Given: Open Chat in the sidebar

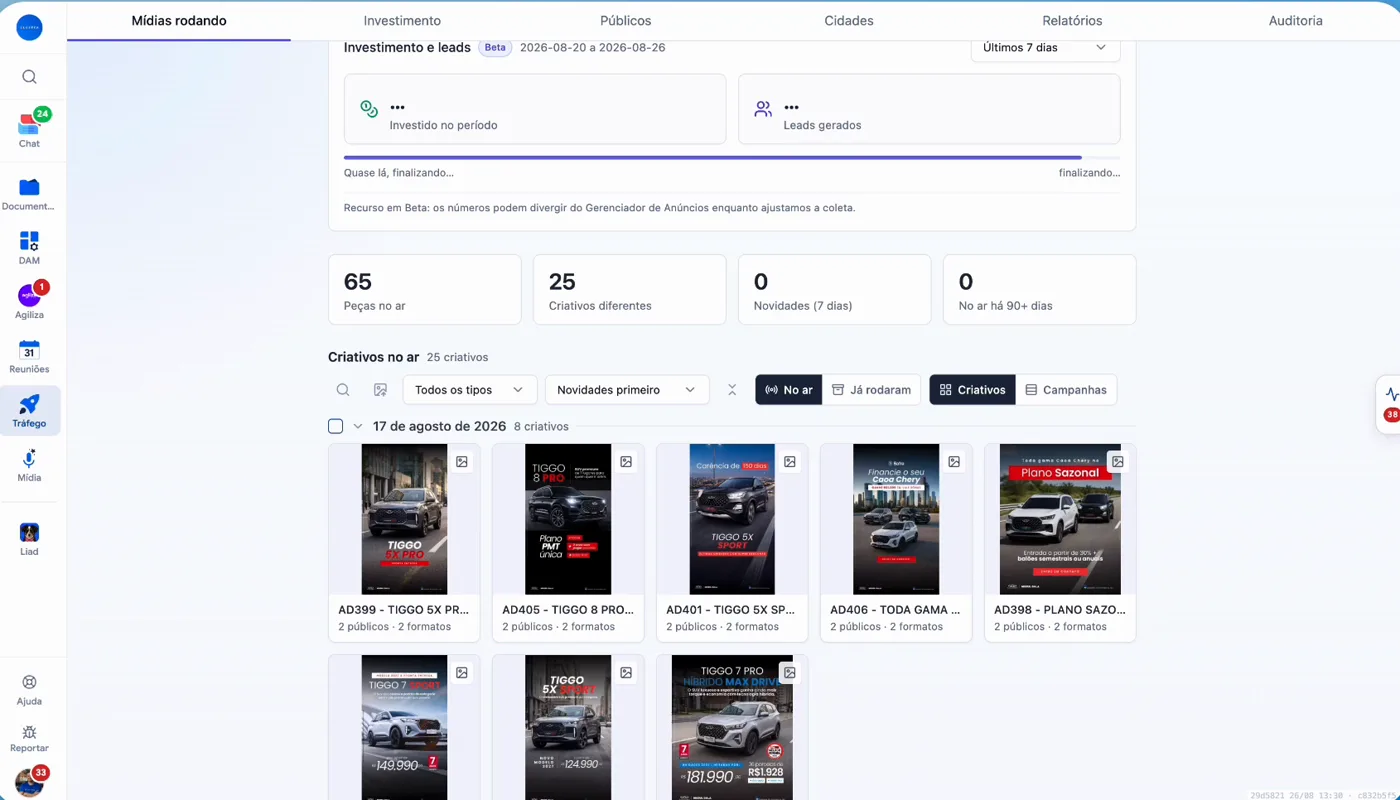Looking at the screenshot, I should click(29, 129).
